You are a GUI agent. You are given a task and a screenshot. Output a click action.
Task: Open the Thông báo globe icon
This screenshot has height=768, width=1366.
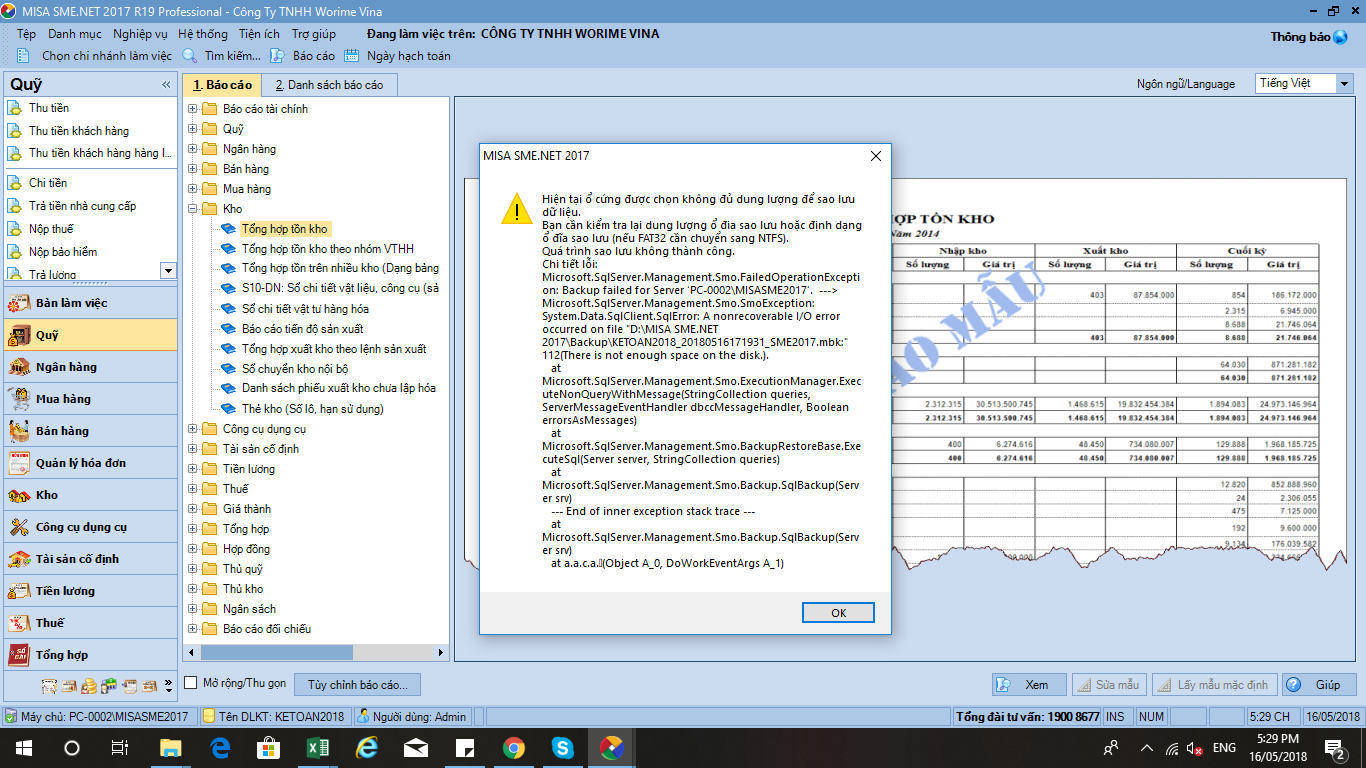tap(1341, 37)
